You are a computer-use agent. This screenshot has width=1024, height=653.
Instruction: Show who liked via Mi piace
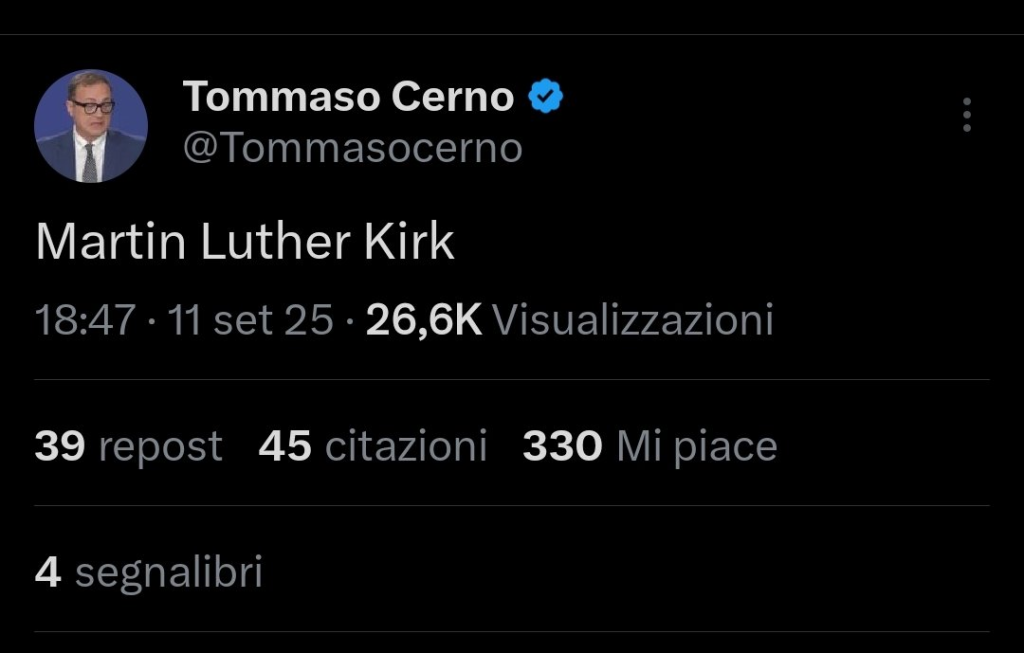(697, 447)
